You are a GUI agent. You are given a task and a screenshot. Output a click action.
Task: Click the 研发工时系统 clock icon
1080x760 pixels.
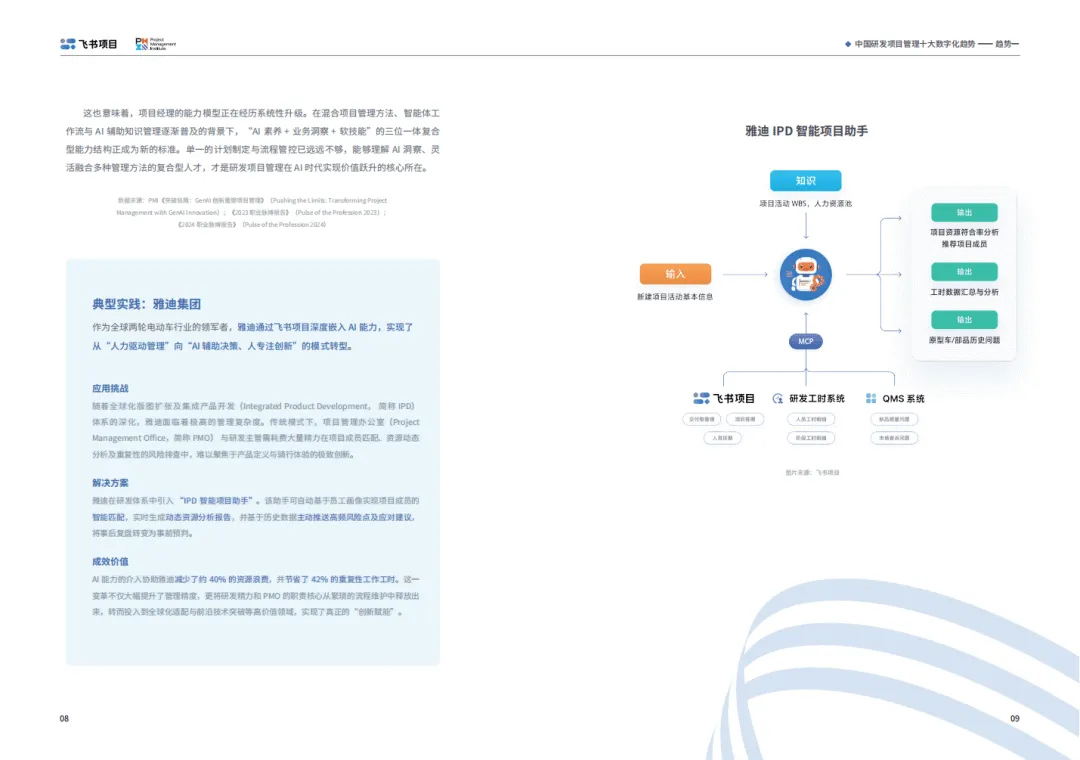(778, 398)
